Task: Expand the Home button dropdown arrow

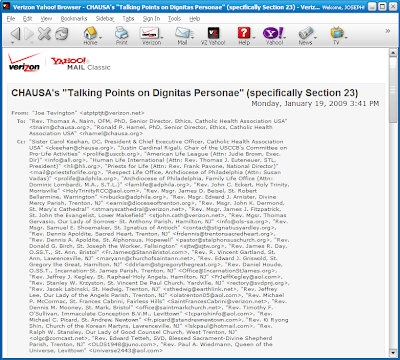Action: pos(100,37)
